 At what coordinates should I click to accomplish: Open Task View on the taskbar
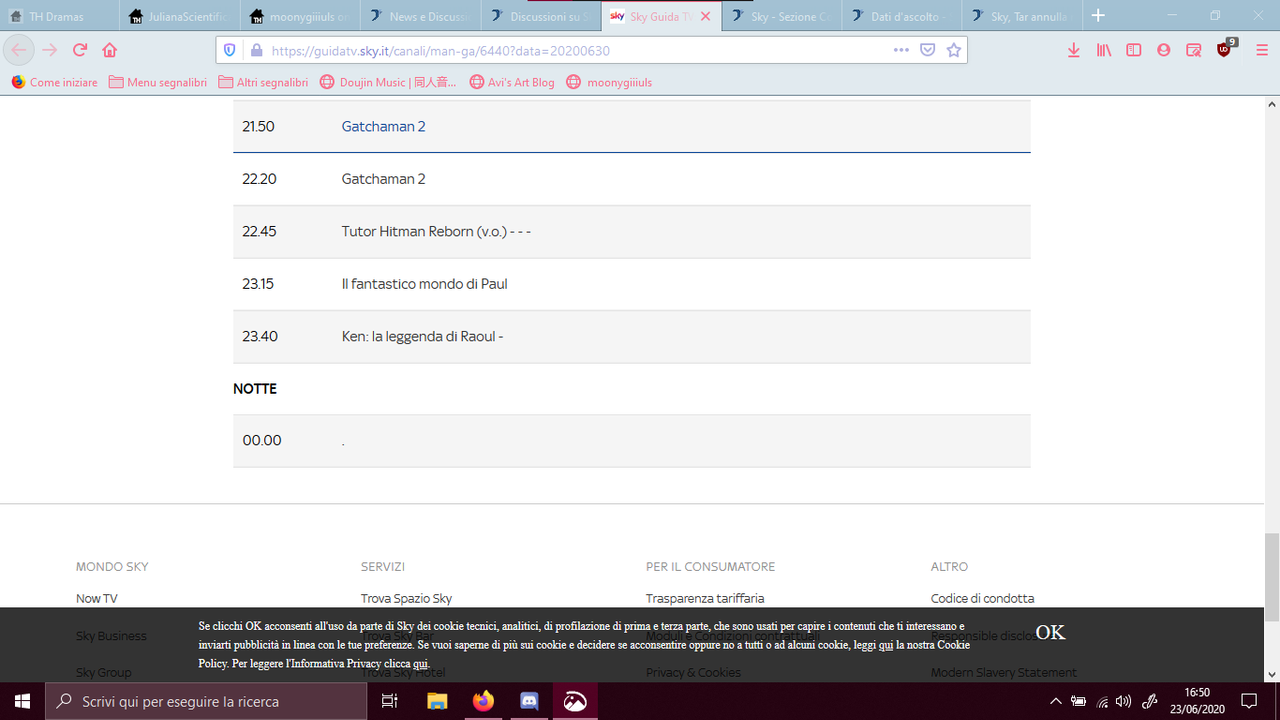390,701
